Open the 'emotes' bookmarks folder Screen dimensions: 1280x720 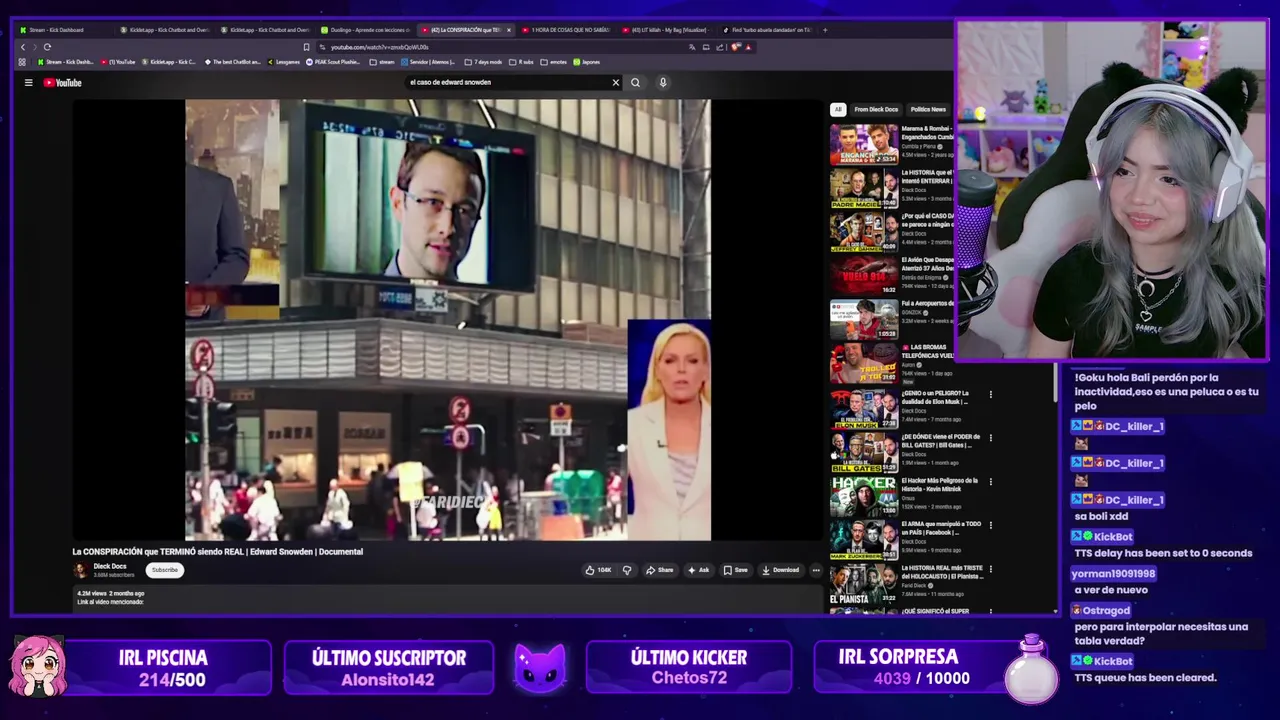click(x=555, y=62)
